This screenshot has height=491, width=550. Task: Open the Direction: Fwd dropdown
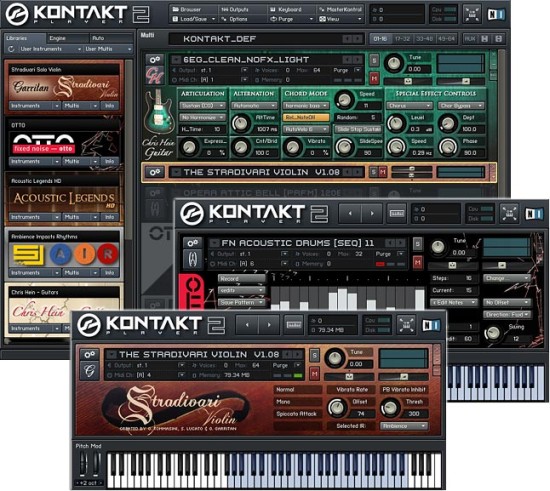point(507,315)
